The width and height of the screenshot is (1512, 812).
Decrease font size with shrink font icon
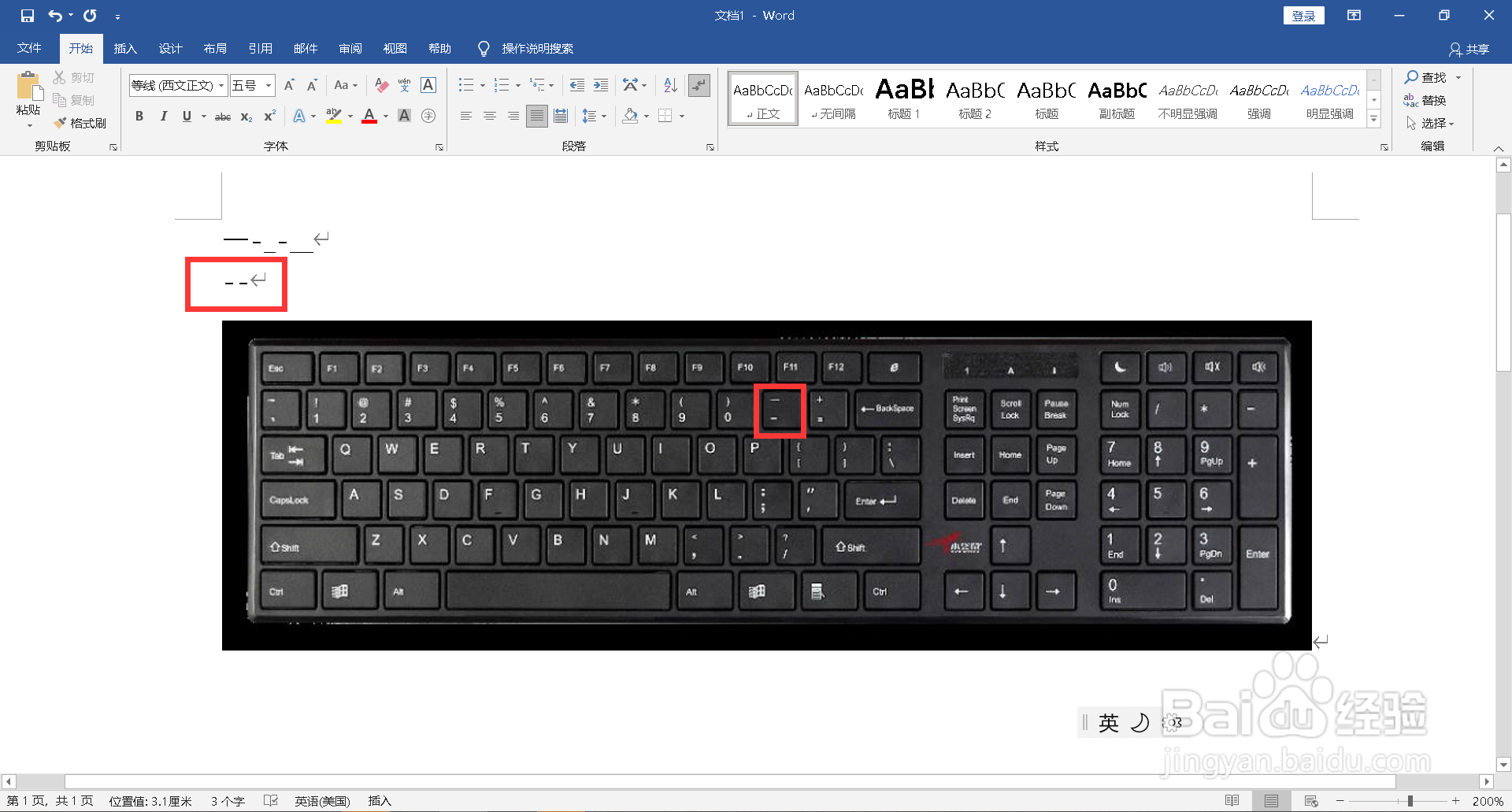[x=312, y=85]
